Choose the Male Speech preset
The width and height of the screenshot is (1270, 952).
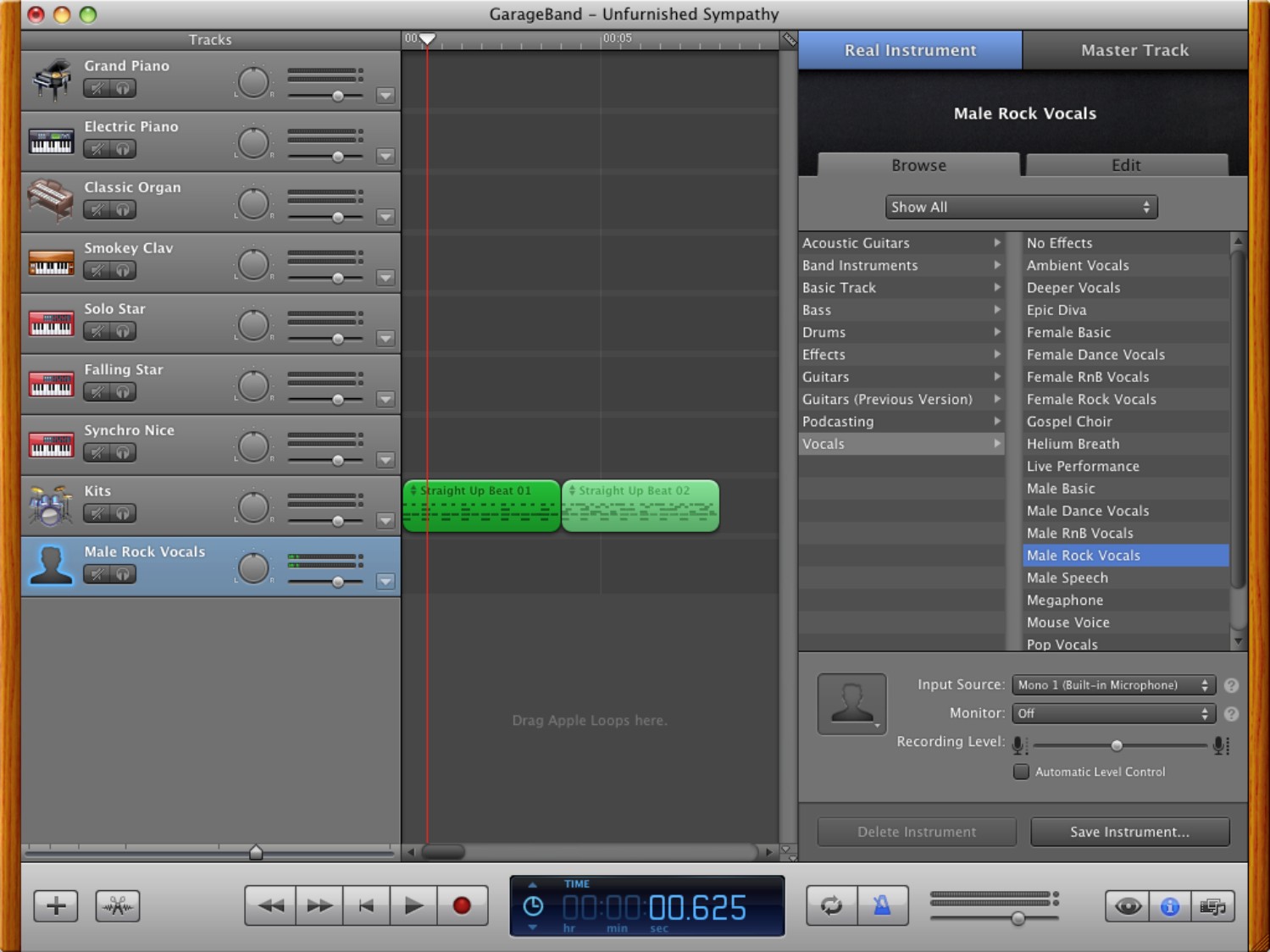point(1126,578)
